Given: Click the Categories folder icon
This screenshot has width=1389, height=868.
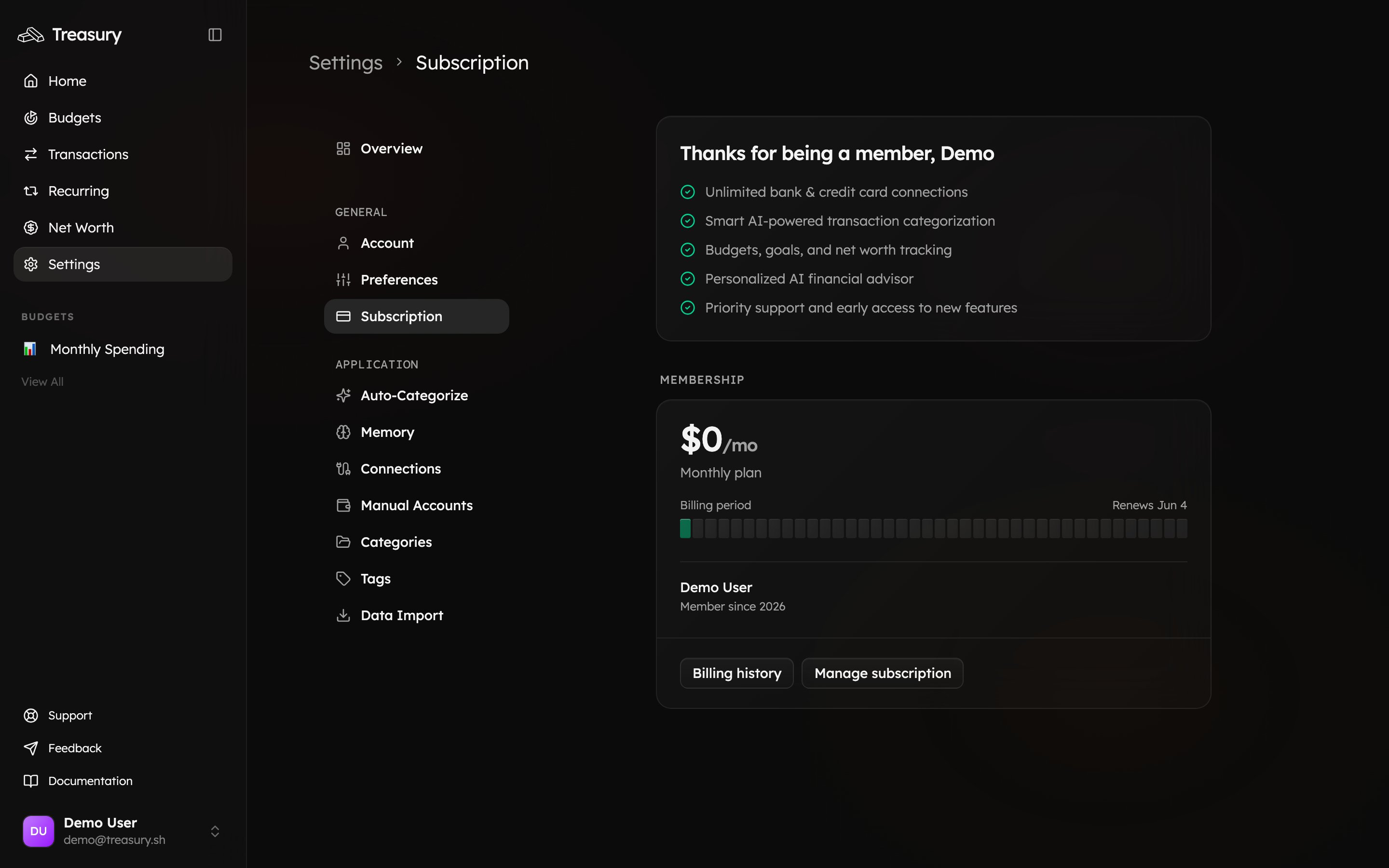Looking at the screenshot, I should [x=343, y=542].
